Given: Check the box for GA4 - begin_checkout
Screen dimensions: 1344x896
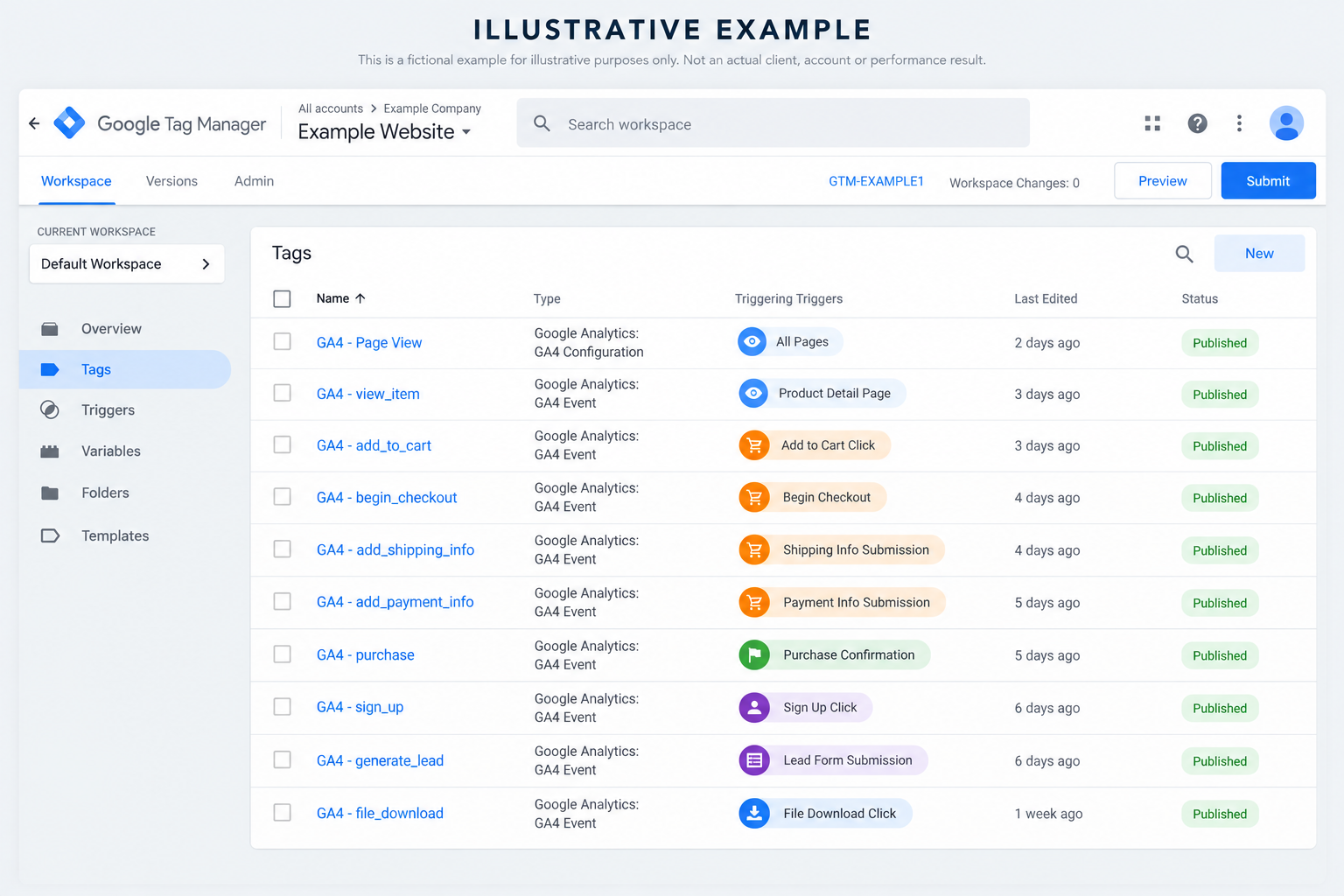Looking at the screenshot, I should 282,496.
